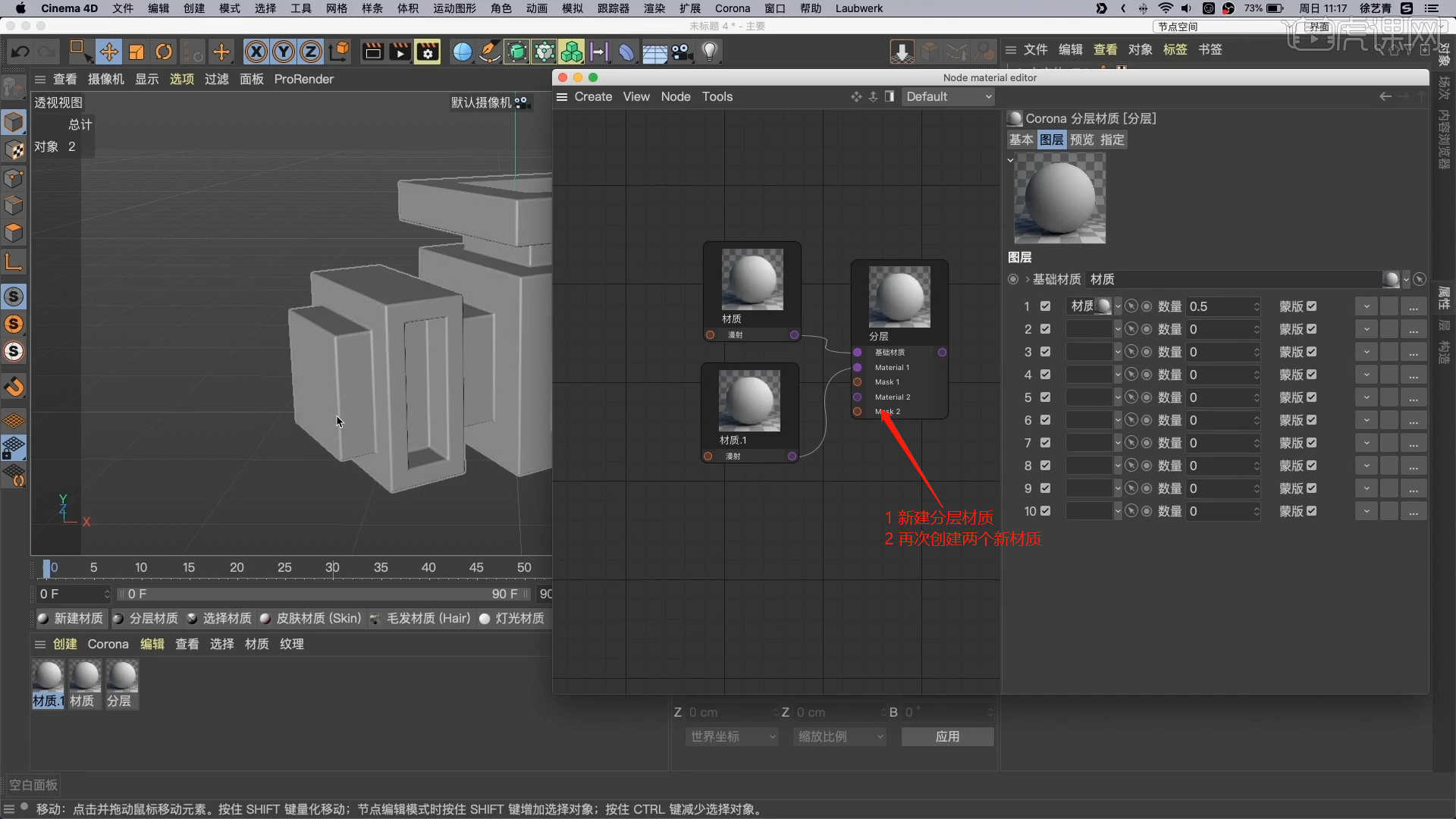Click 新建材质 button

pyautogui.click(x=71, y=618)
